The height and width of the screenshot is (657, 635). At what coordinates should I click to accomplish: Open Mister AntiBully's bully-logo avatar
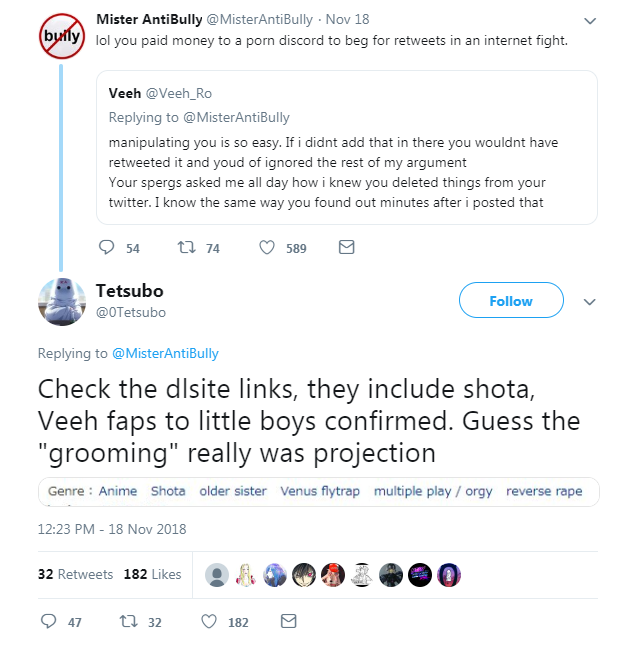pos(62,36)
